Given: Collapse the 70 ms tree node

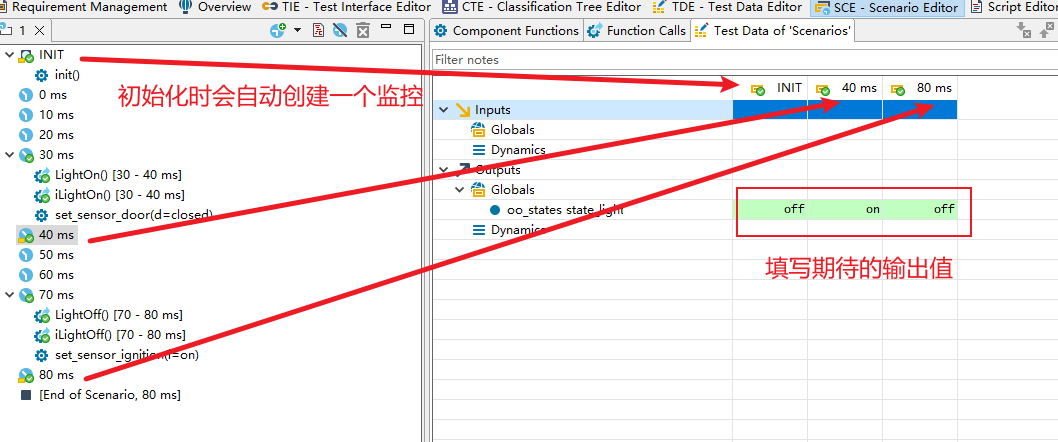Looking at the screenshot, I should click(x=9, y=295).
